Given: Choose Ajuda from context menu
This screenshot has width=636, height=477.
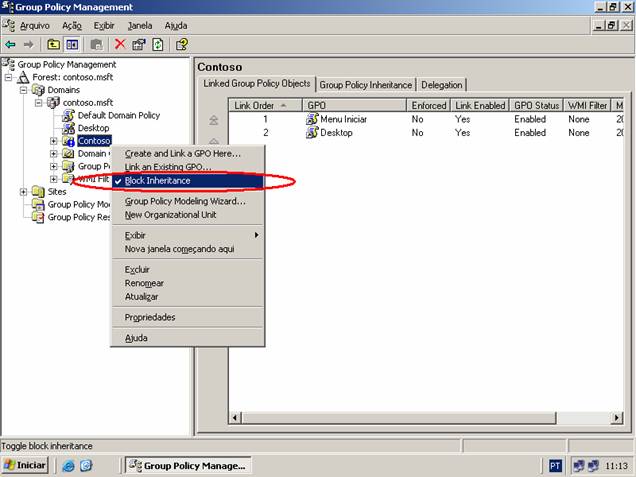Looking at the screenshot, I should pyautogui.click(x=188, y=338).
